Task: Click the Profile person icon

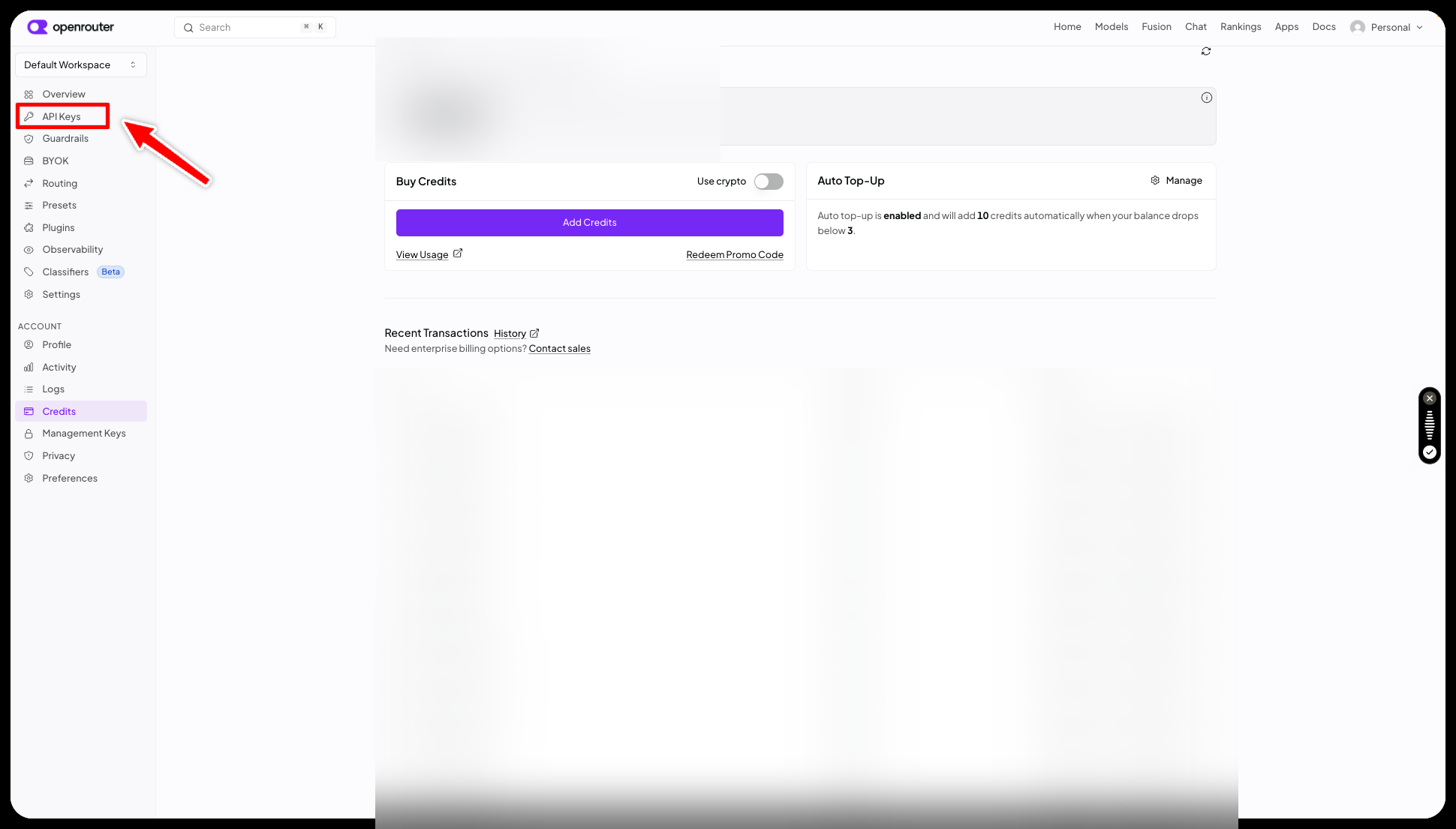Action: 29,345
